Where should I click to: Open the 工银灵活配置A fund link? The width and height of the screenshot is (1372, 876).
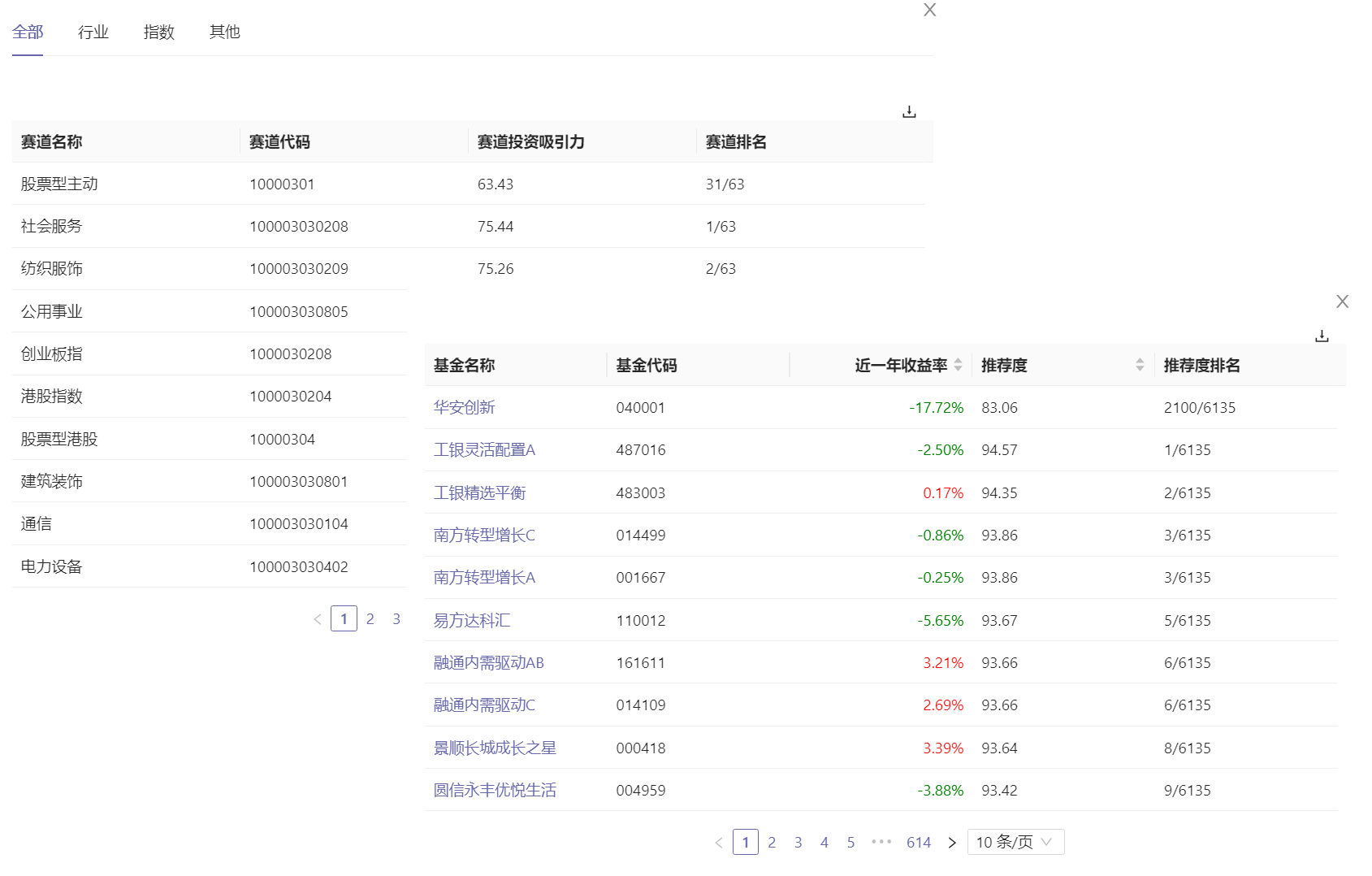click(484, 450)
